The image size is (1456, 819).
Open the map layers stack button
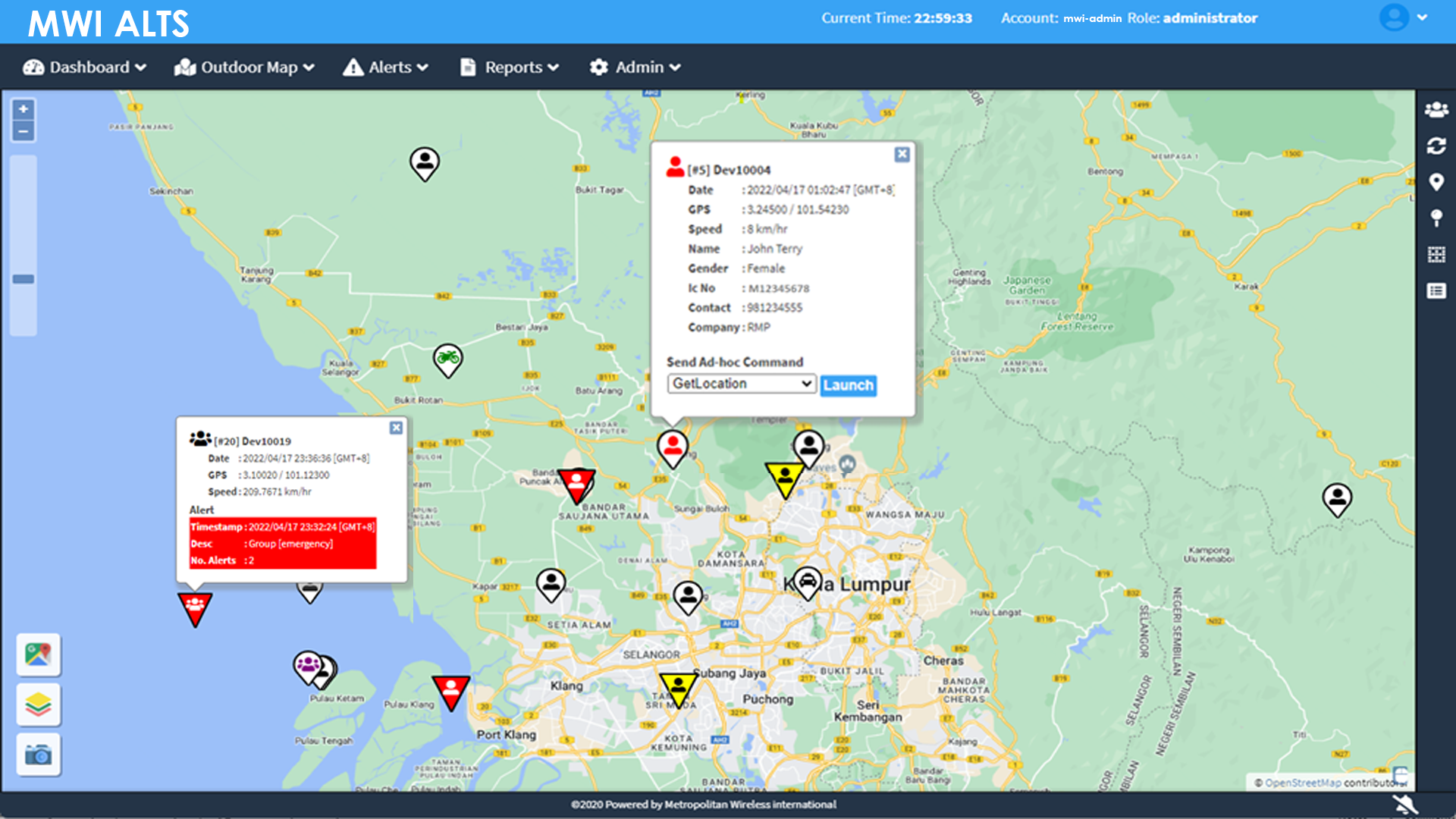pyautogui.click(x=38, y=705)
